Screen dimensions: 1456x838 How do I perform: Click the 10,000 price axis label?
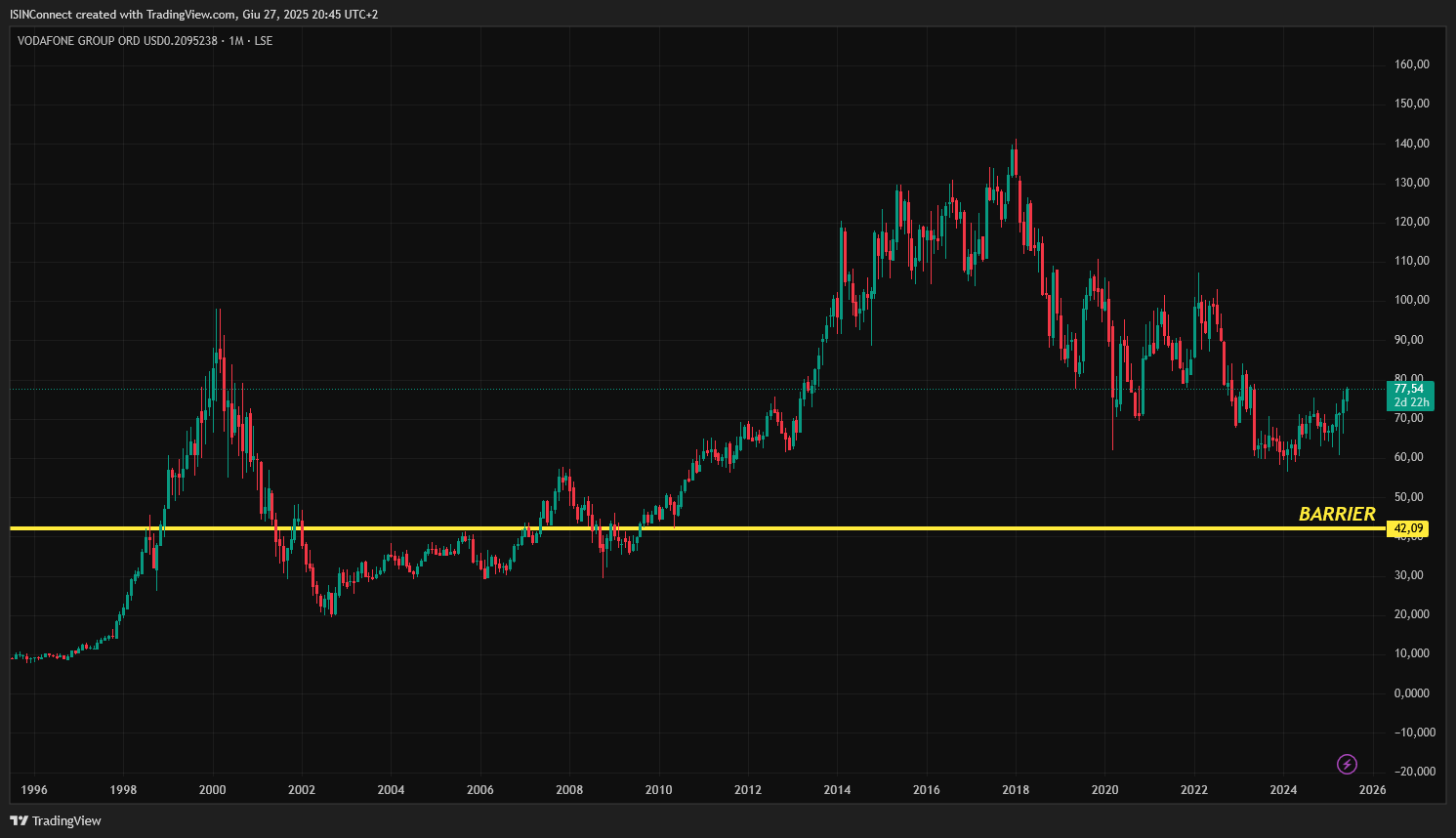[1412, 653]
